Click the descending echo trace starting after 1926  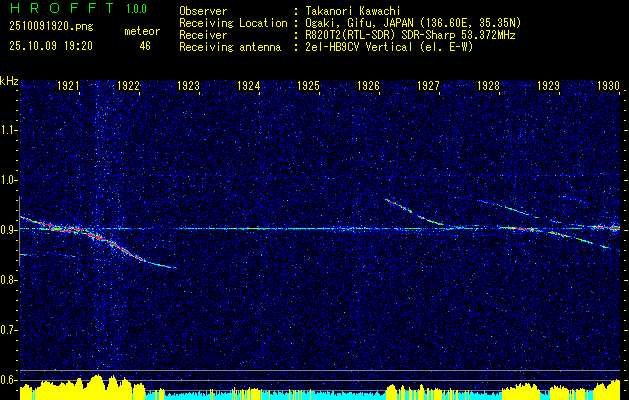[415, 212]
